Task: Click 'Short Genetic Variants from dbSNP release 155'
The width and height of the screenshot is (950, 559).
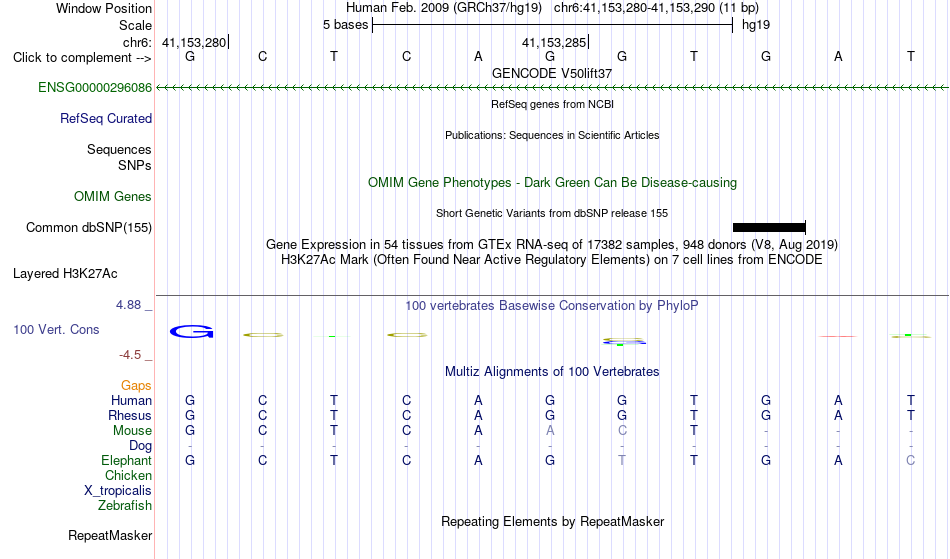Action: (x=552, y=213)
